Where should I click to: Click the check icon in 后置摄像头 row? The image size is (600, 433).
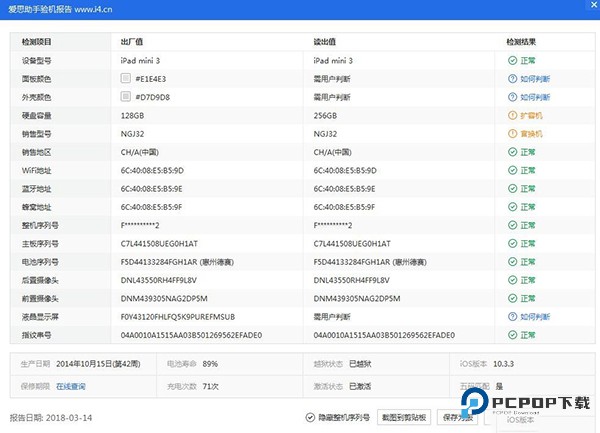point(512,280)
